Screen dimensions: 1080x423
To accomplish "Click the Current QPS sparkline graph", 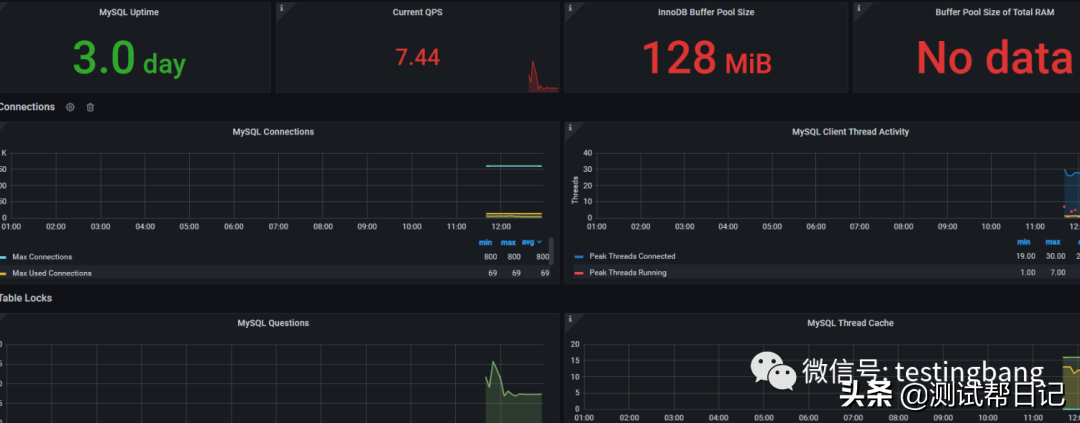I will click(543, 76).
